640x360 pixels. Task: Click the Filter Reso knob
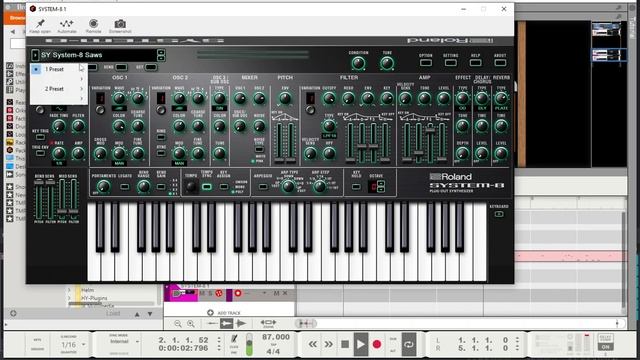pyautogui.click(x=348, y=98)
